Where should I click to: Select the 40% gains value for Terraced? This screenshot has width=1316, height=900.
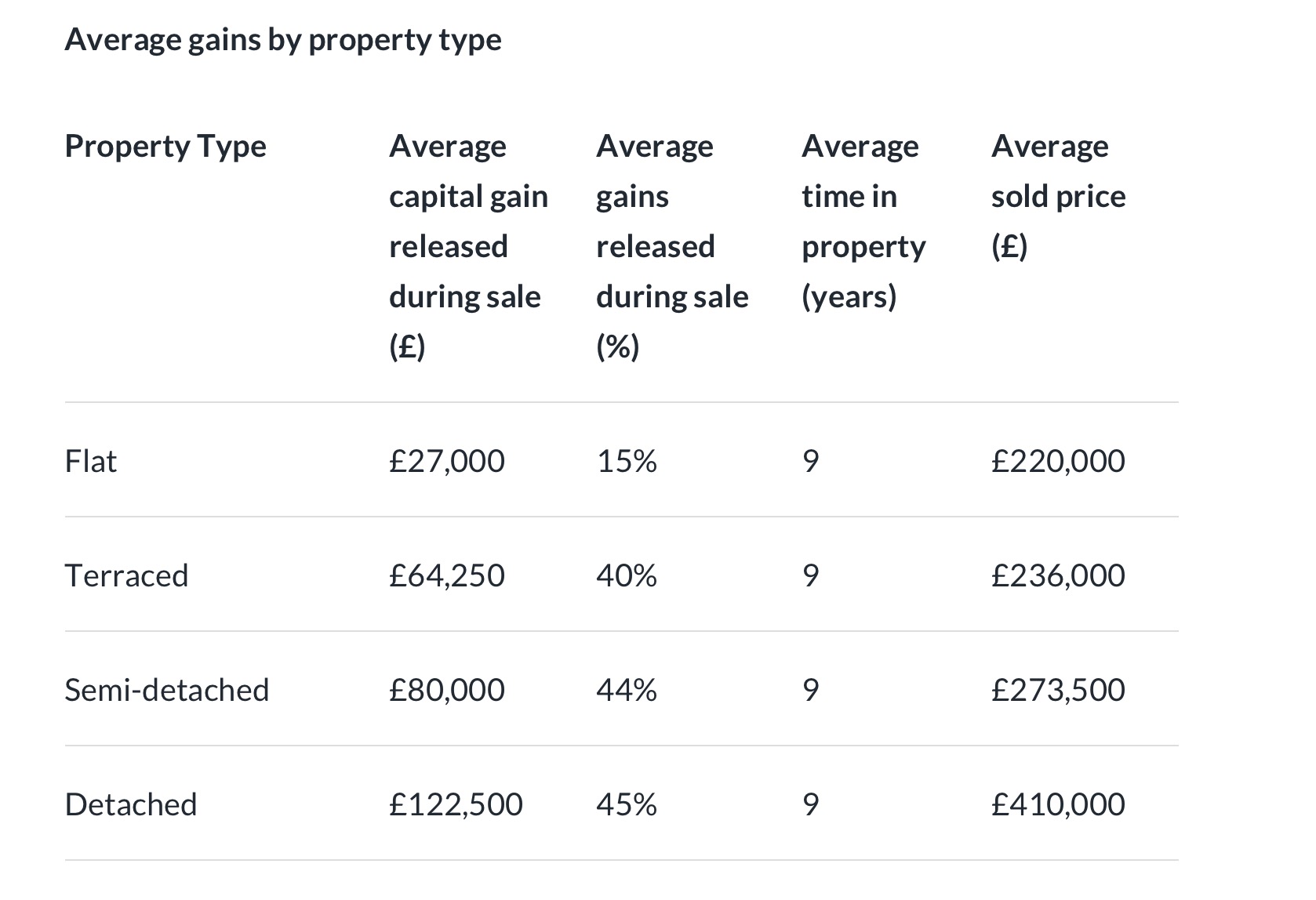[626, 575]
